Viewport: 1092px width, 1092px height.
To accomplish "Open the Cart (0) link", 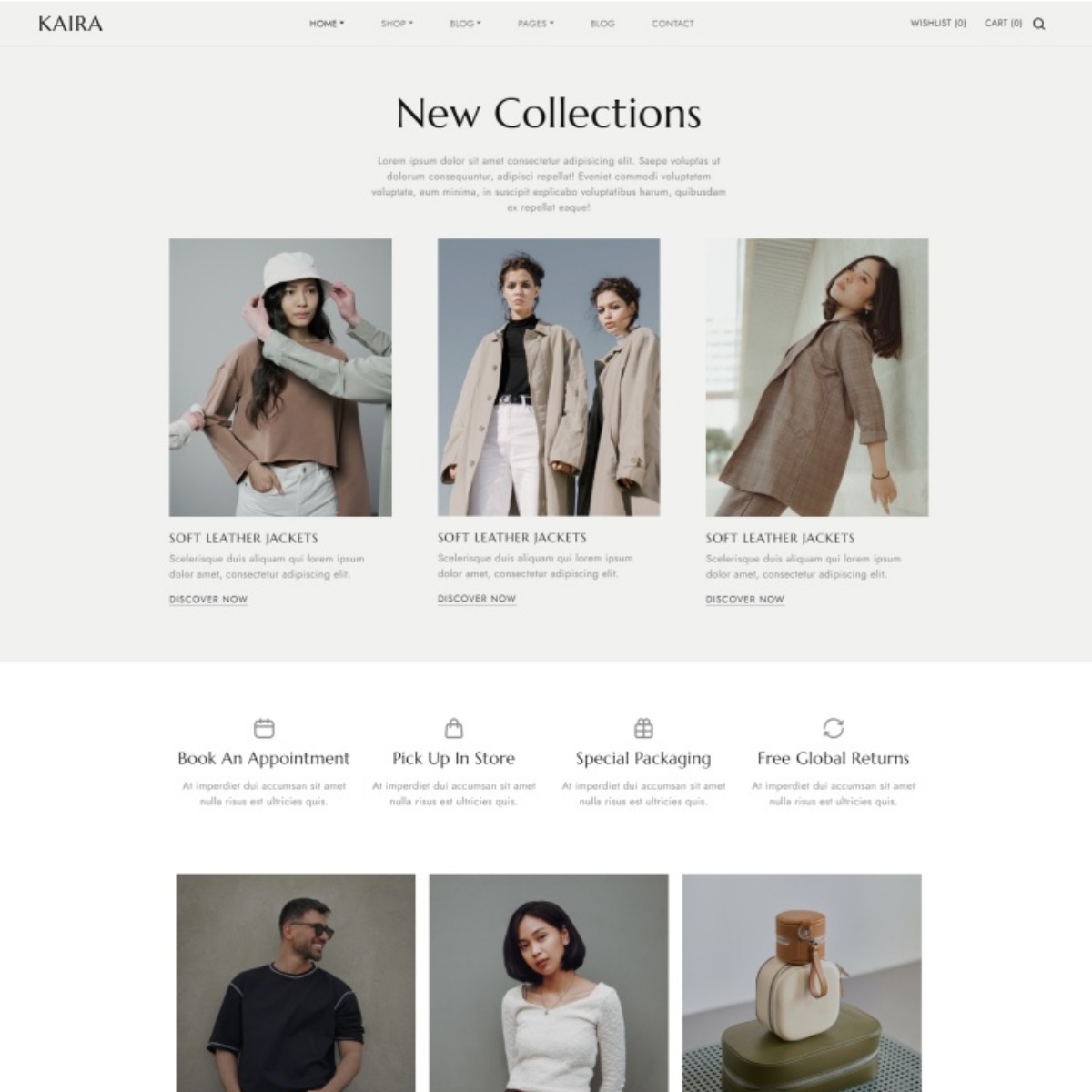I will point(1003,23).
